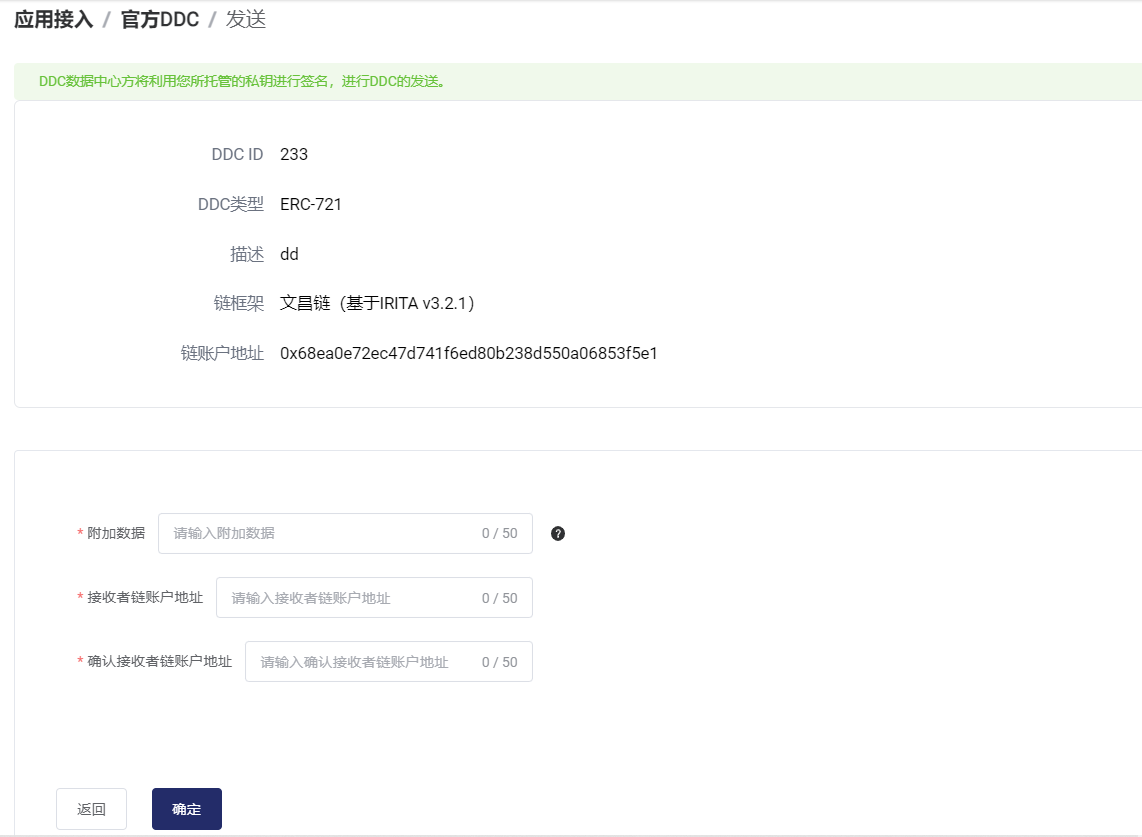Image resolution: width=1142 pixels, height=837 pixels.
Task: Focus the 接收者链账户地址 input field
Action: click(x=374, y=597)
